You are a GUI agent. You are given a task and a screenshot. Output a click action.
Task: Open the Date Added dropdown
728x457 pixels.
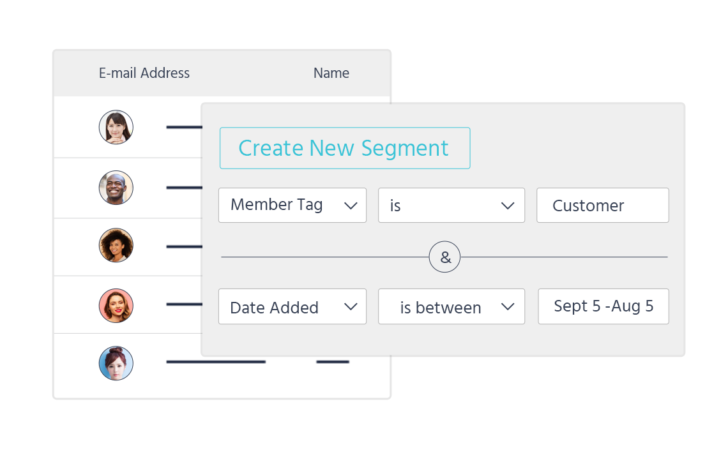pos(292,307)
